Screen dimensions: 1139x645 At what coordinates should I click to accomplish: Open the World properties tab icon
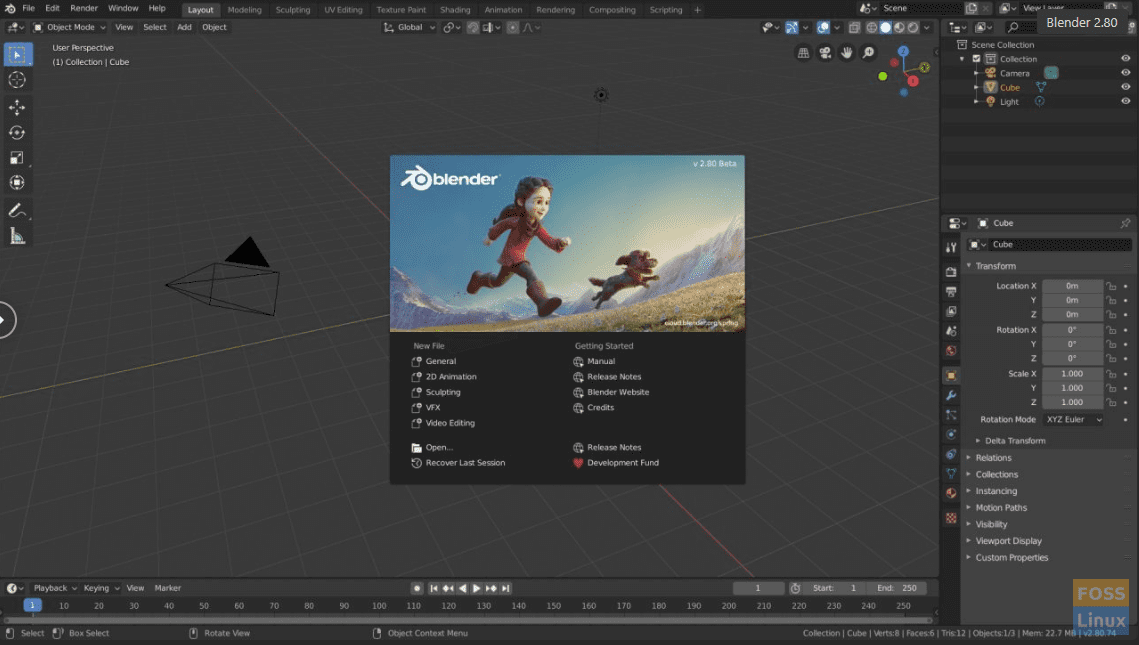click(x=951, y=351)
